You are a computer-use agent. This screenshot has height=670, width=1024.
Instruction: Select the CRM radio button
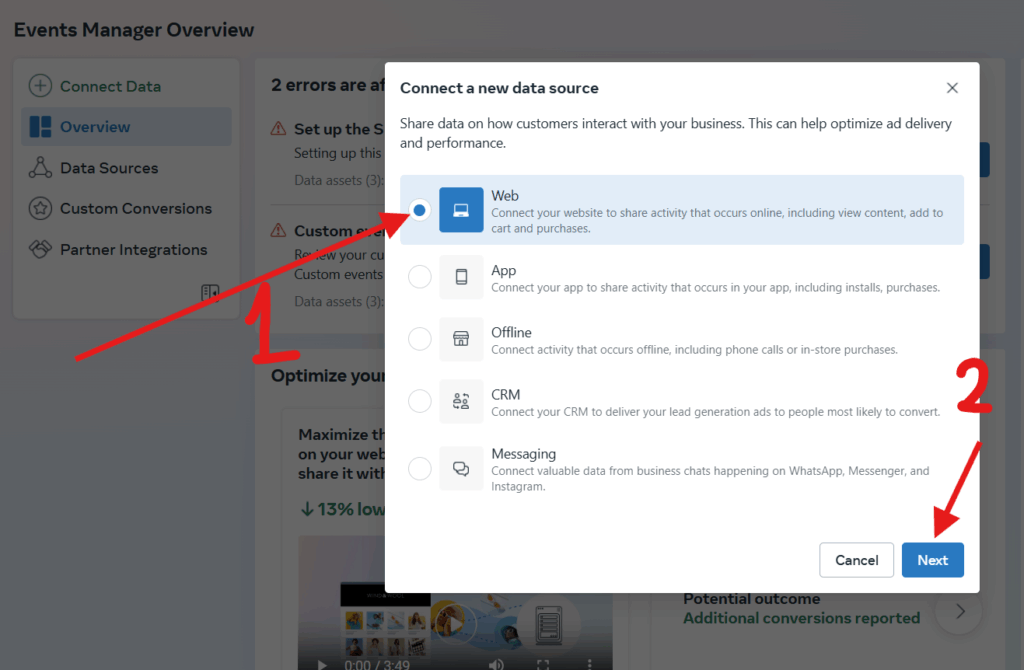pyautogui.click(x=420, y=401)
